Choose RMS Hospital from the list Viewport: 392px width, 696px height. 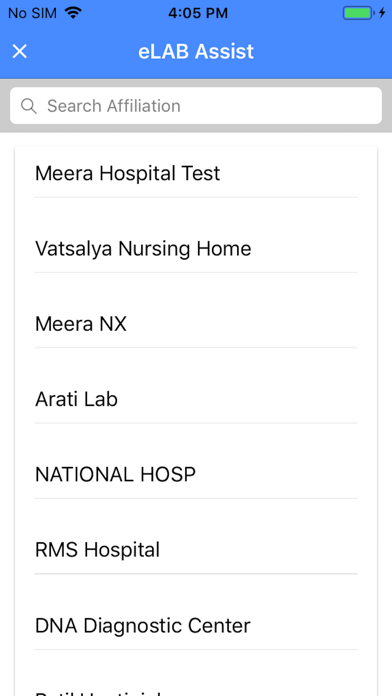pyautogui.click(x=196, y=550)
